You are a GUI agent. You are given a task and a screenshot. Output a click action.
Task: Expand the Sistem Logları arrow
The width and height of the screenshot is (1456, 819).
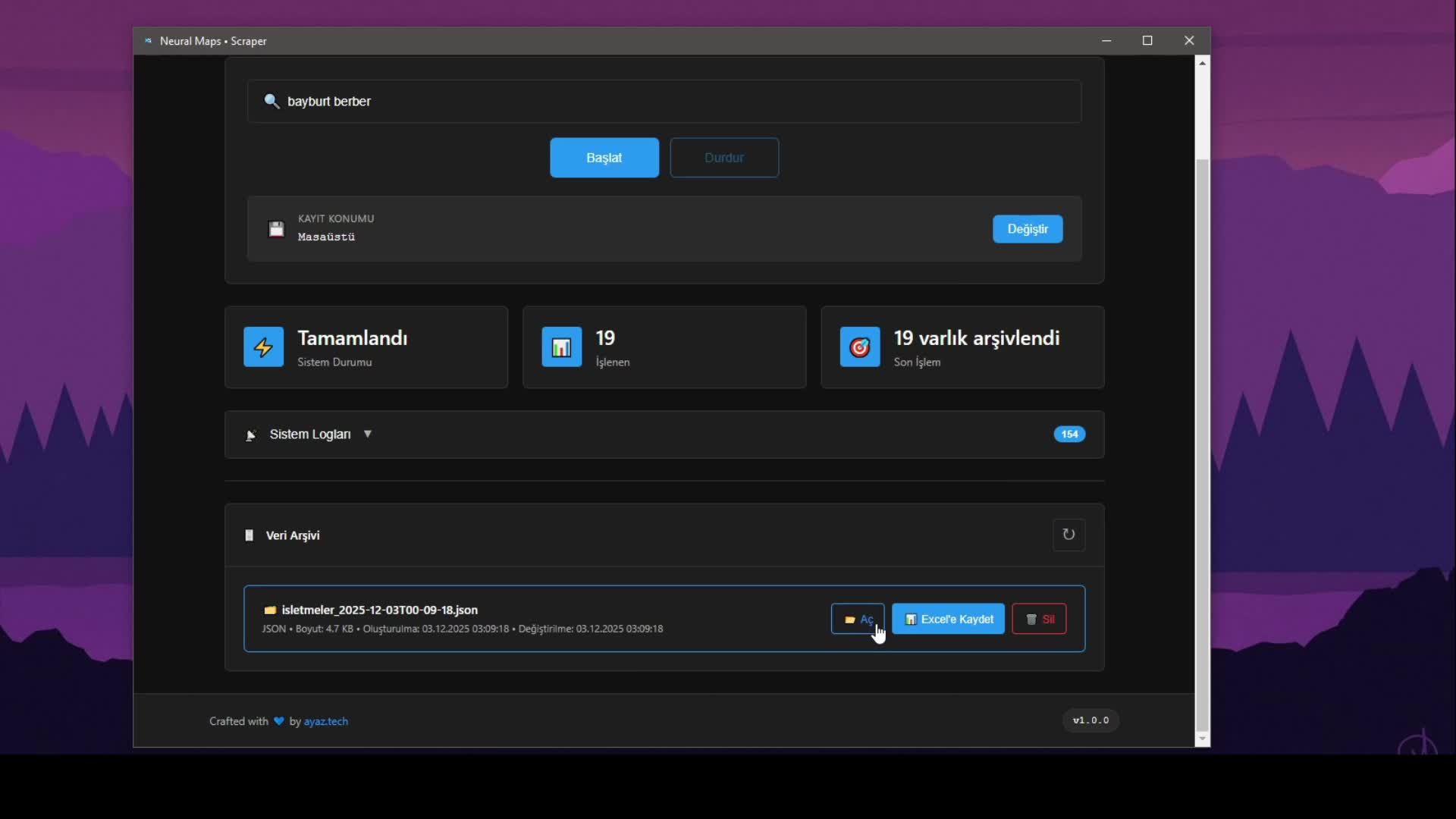368,434
